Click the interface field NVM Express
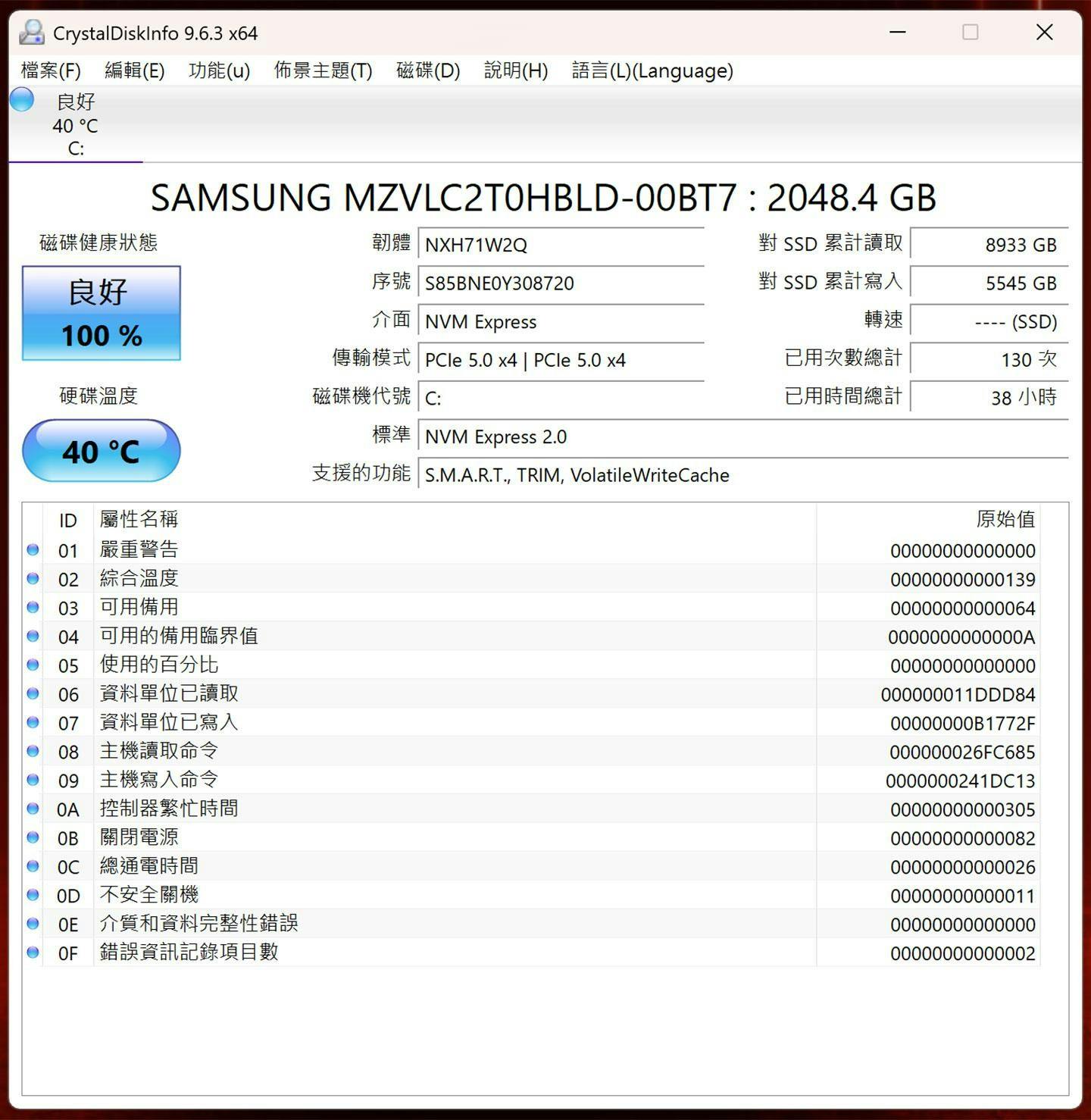 [x=561, y=322]
